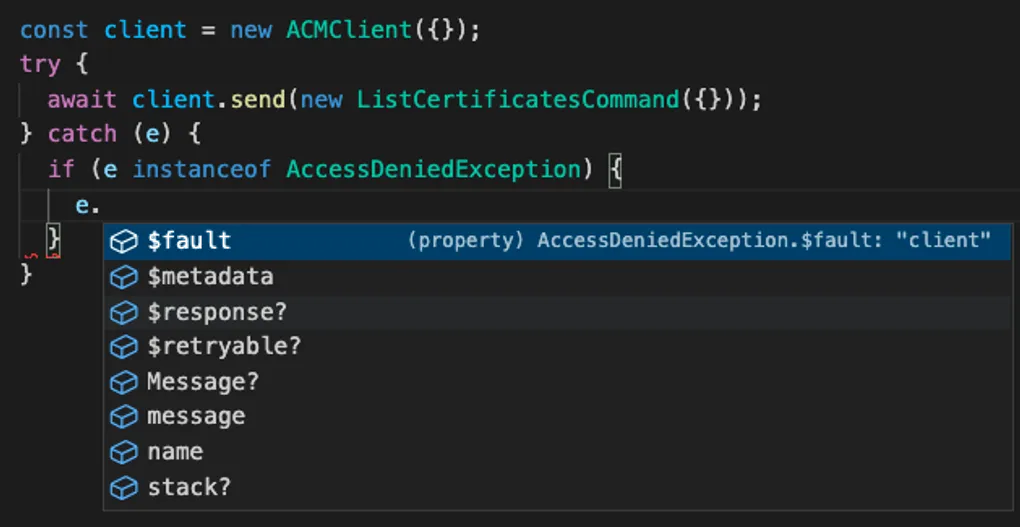
Task: Click the cube icon next to $retryable?
Action: click(122, 347)
